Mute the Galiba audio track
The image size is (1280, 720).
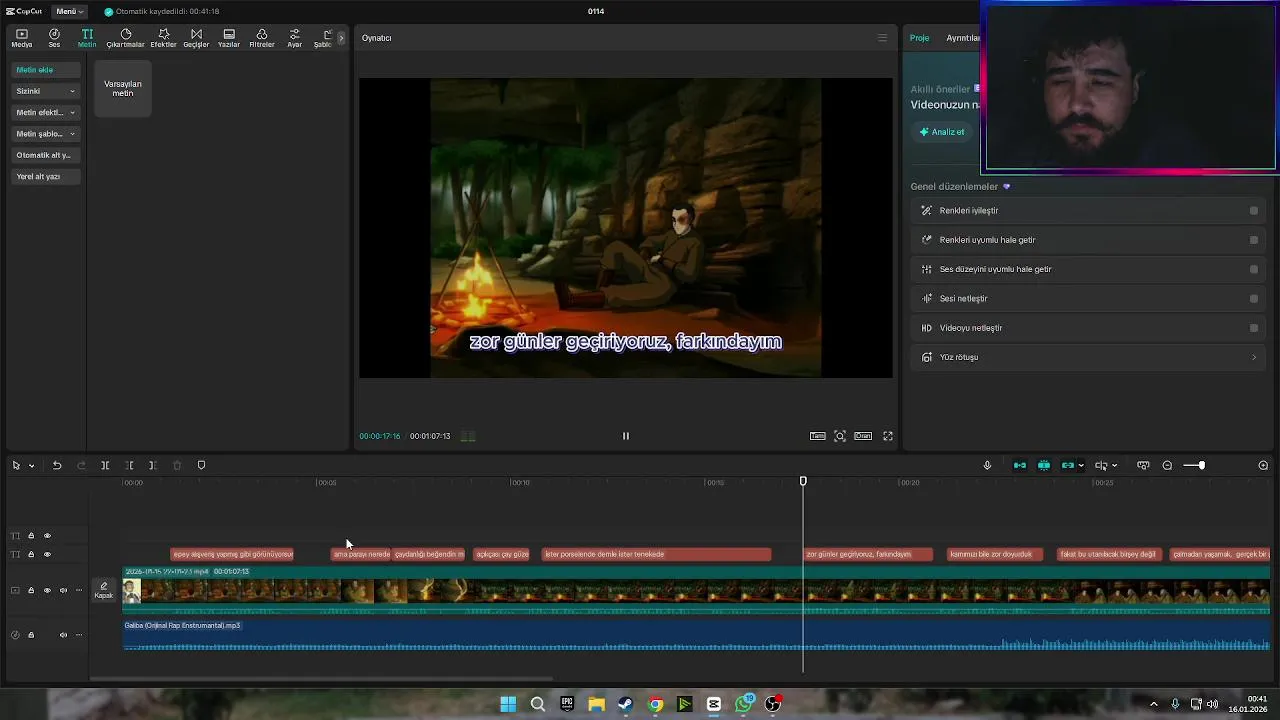click(x=63, y=635)
